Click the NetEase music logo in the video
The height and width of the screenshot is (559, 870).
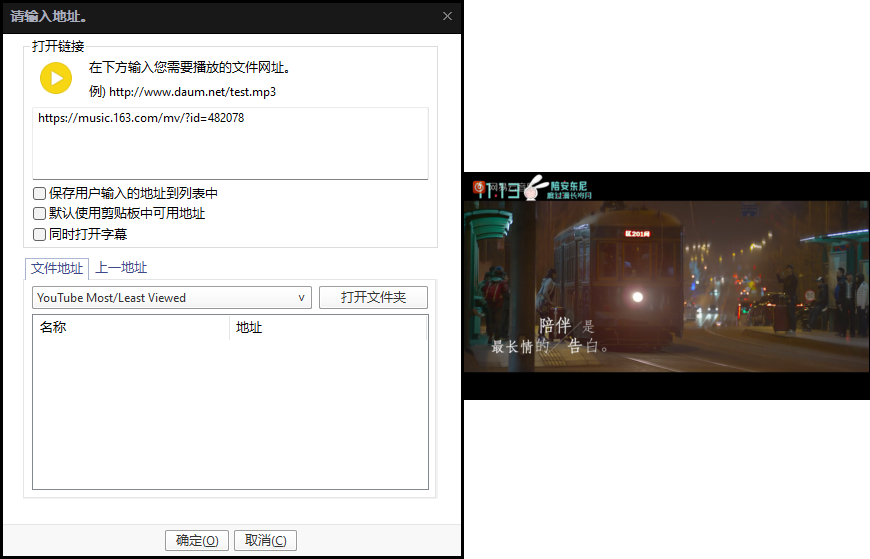click(x=479, y=188)
